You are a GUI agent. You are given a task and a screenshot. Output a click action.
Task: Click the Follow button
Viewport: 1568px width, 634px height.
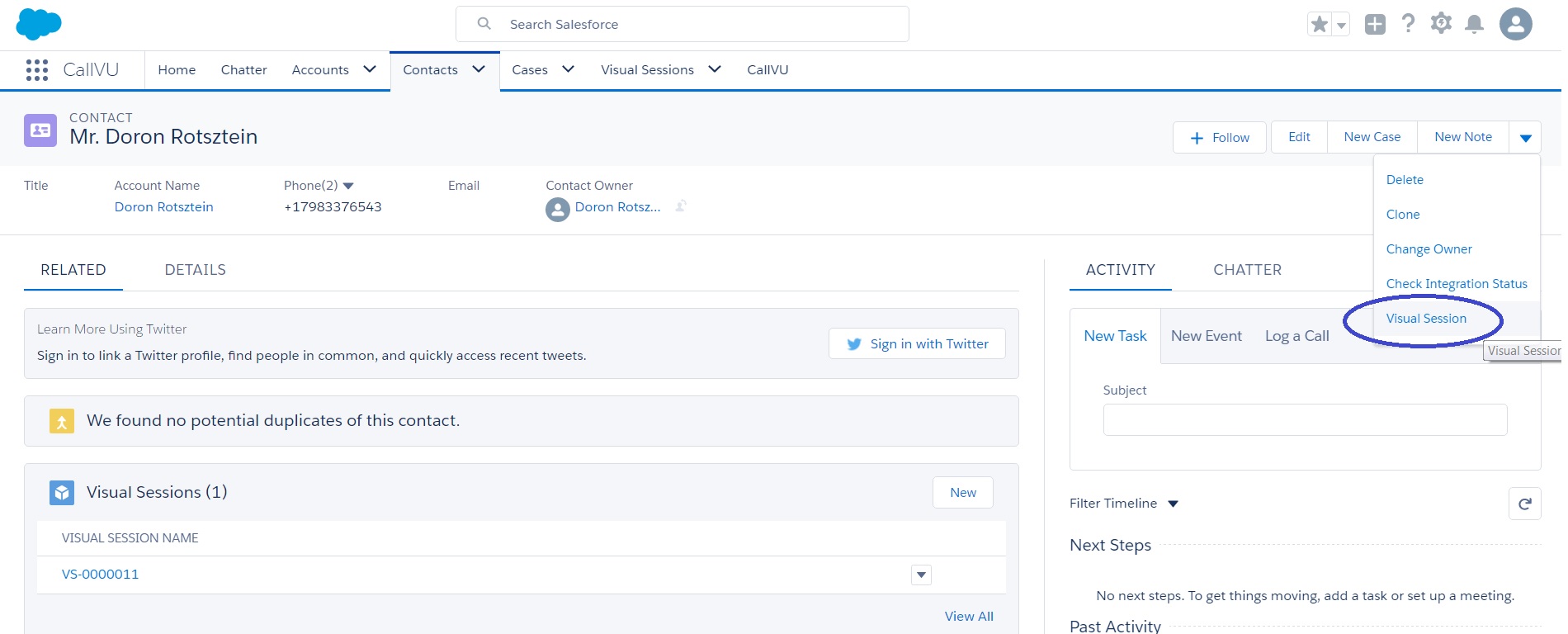(x=1219, y=138)
